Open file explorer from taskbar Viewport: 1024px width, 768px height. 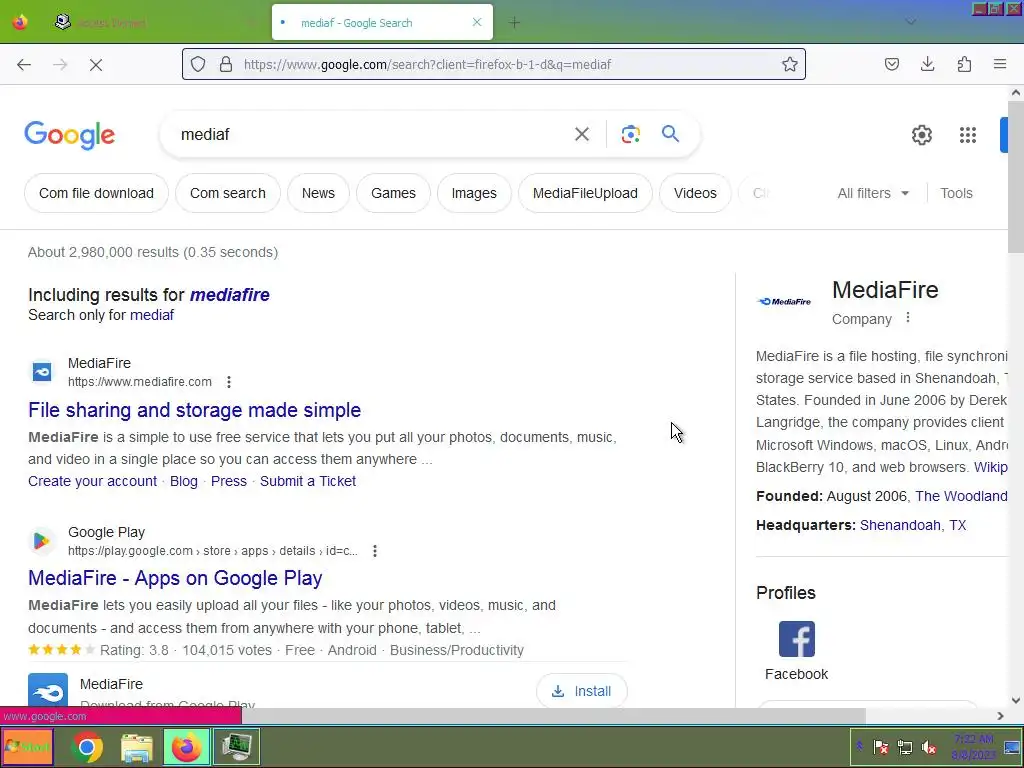point(136,747)
